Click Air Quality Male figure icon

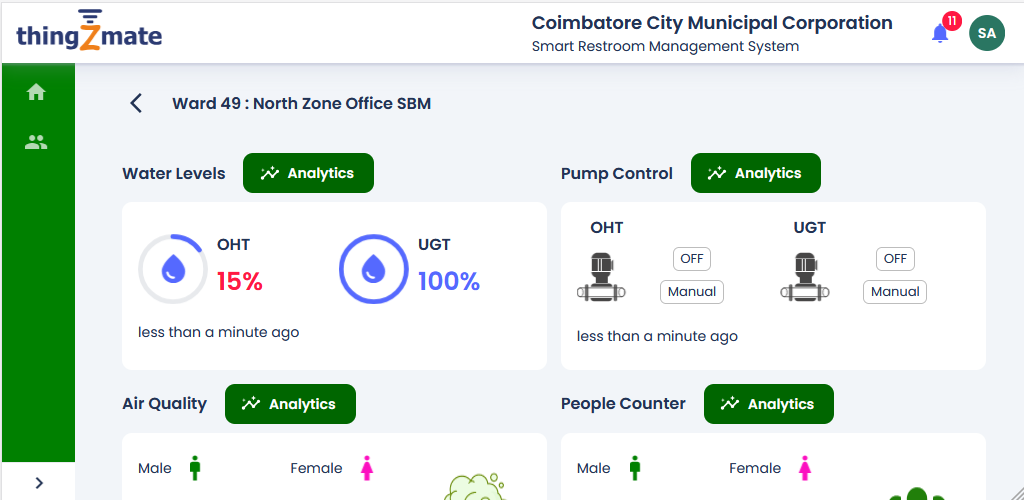(x=195, y=468)
